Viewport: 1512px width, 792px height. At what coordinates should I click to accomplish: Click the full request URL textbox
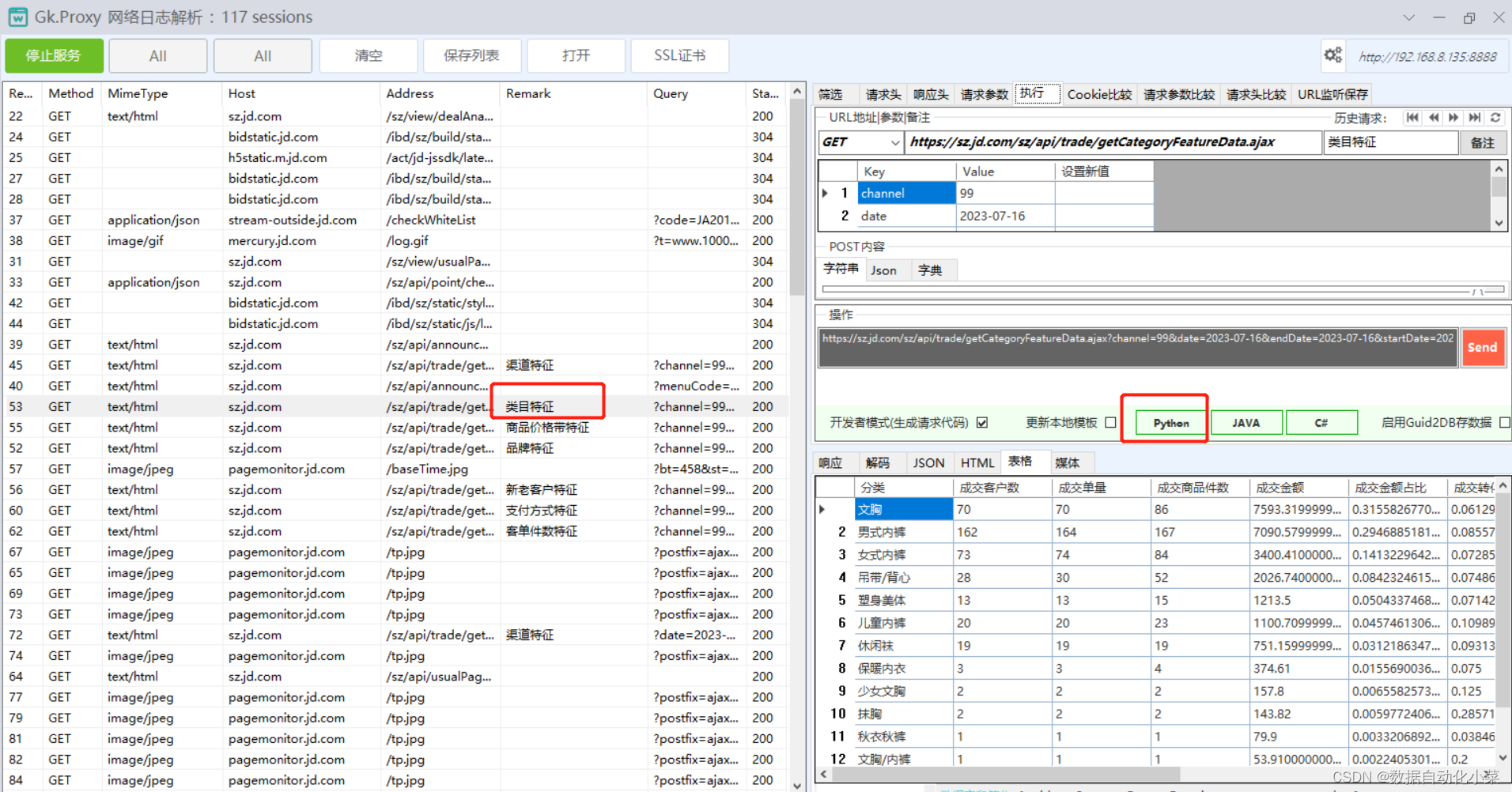pos(1138,348)
